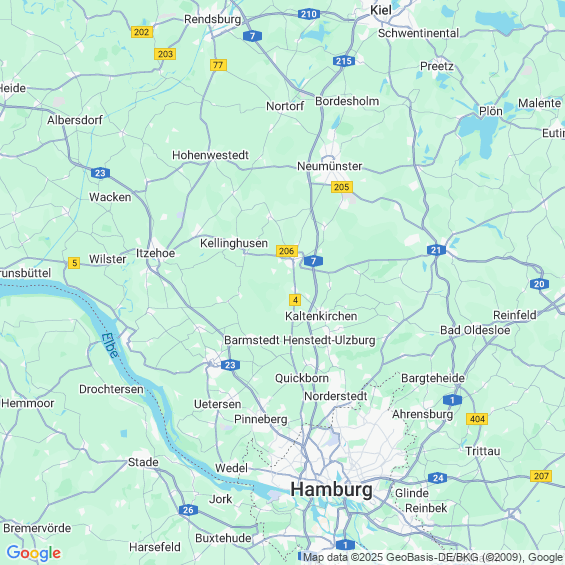565x565 pixels.
Task: Click the road 77 yellow shield
Action: [x=218, y=65]
